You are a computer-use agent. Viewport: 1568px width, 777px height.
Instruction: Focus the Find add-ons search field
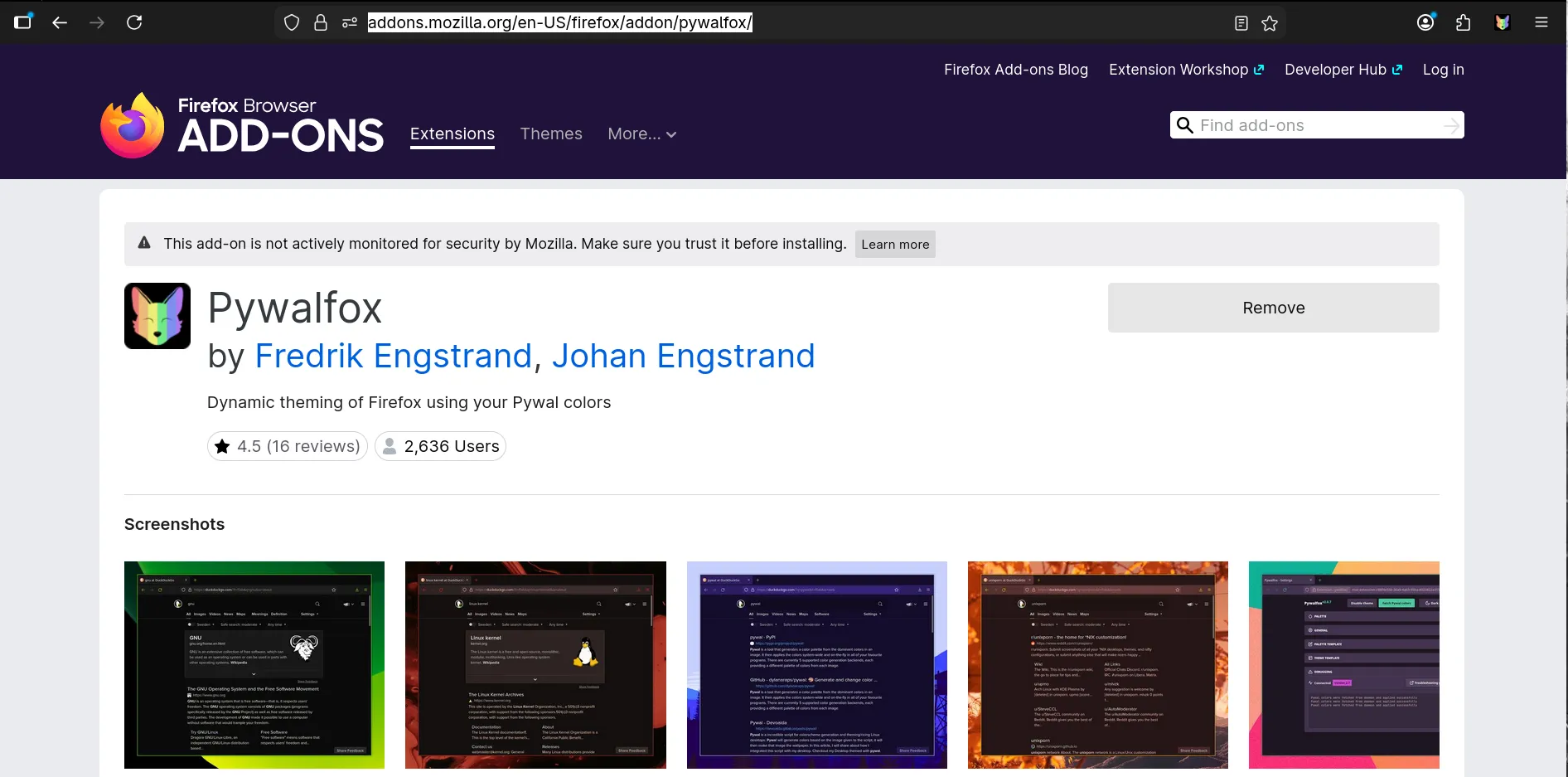[1318, 125]
